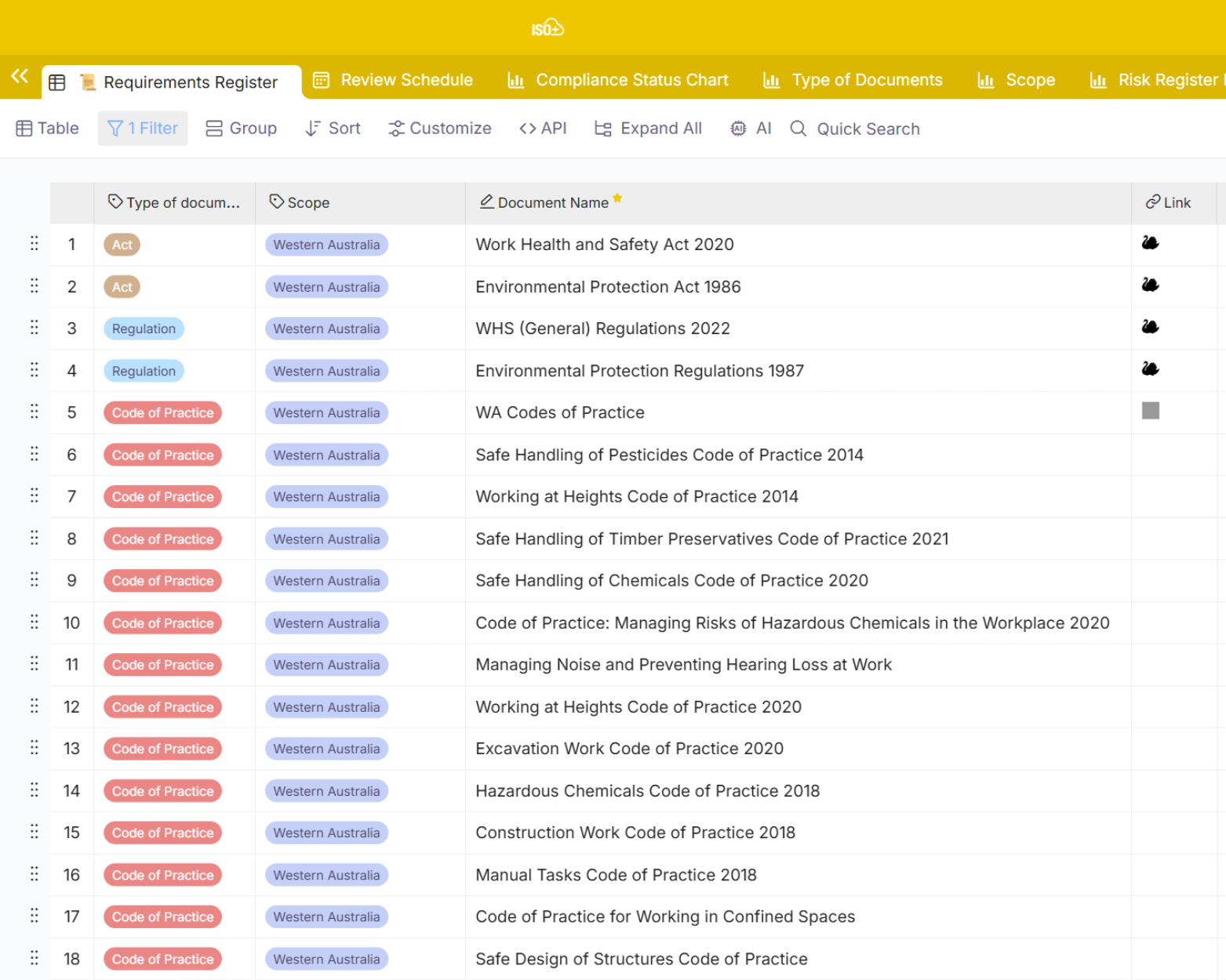Click the Quick Search field

867,129
